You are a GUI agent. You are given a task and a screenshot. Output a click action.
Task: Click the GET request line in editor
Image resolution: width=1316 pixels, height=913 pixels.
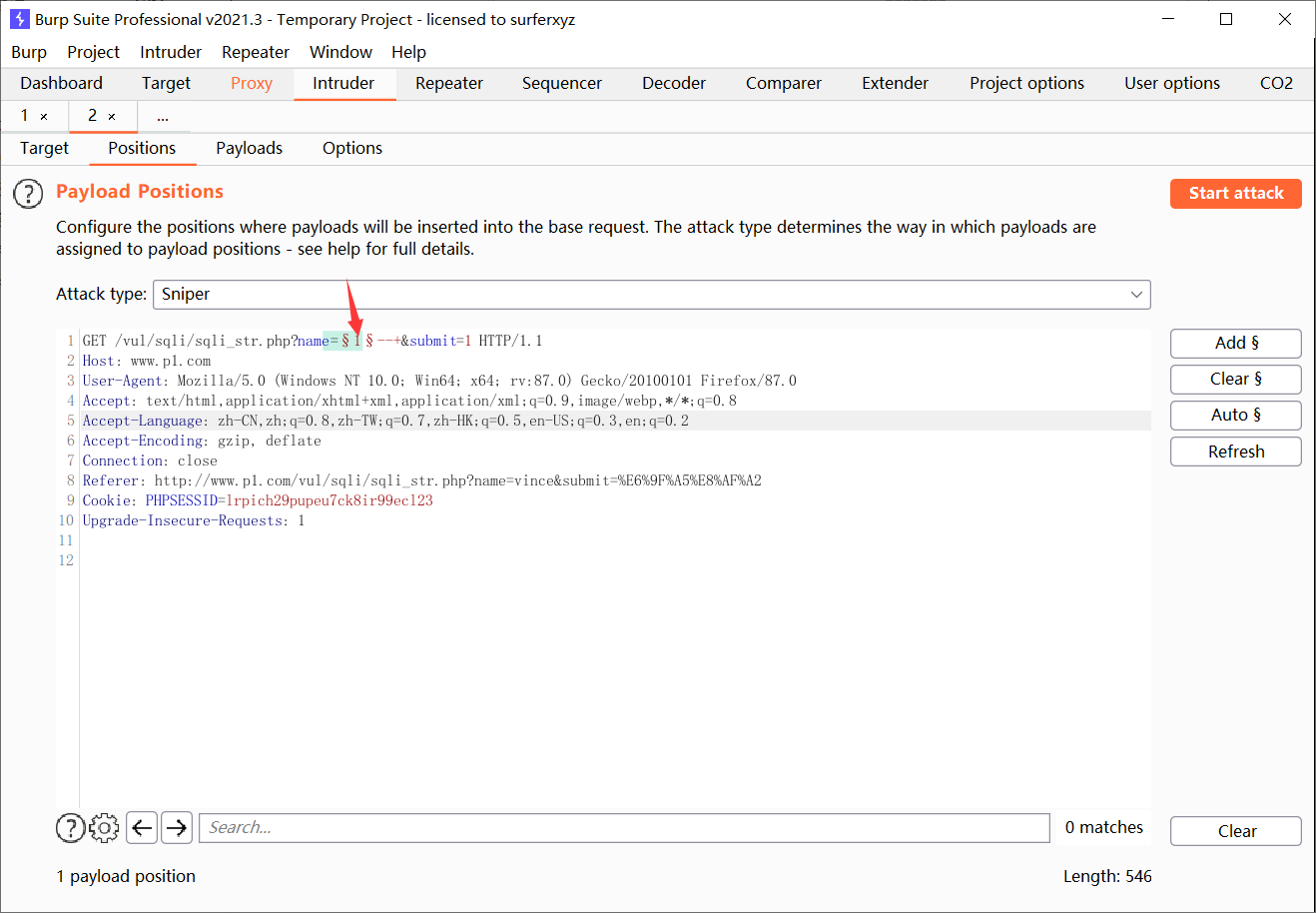(x=313, y=341)
